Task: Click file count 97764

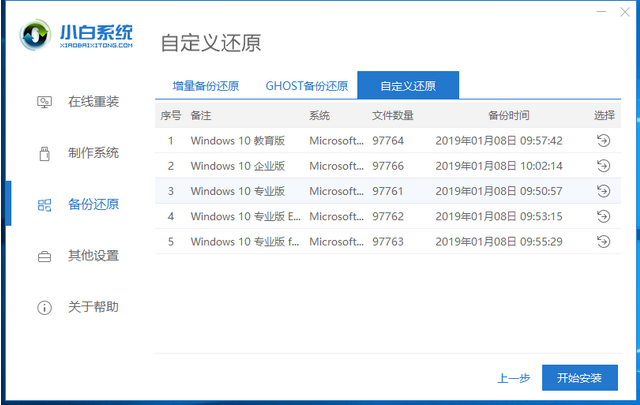Action: 388,141
